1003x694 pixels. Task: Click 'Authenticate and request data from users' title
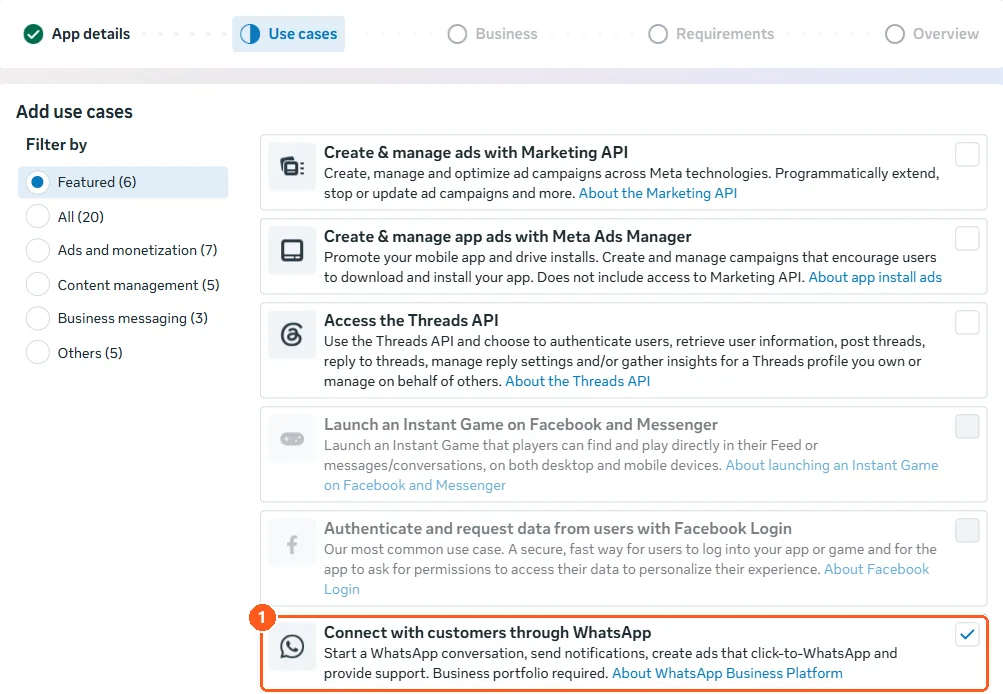pyautogui.click(x=558, y=529)
